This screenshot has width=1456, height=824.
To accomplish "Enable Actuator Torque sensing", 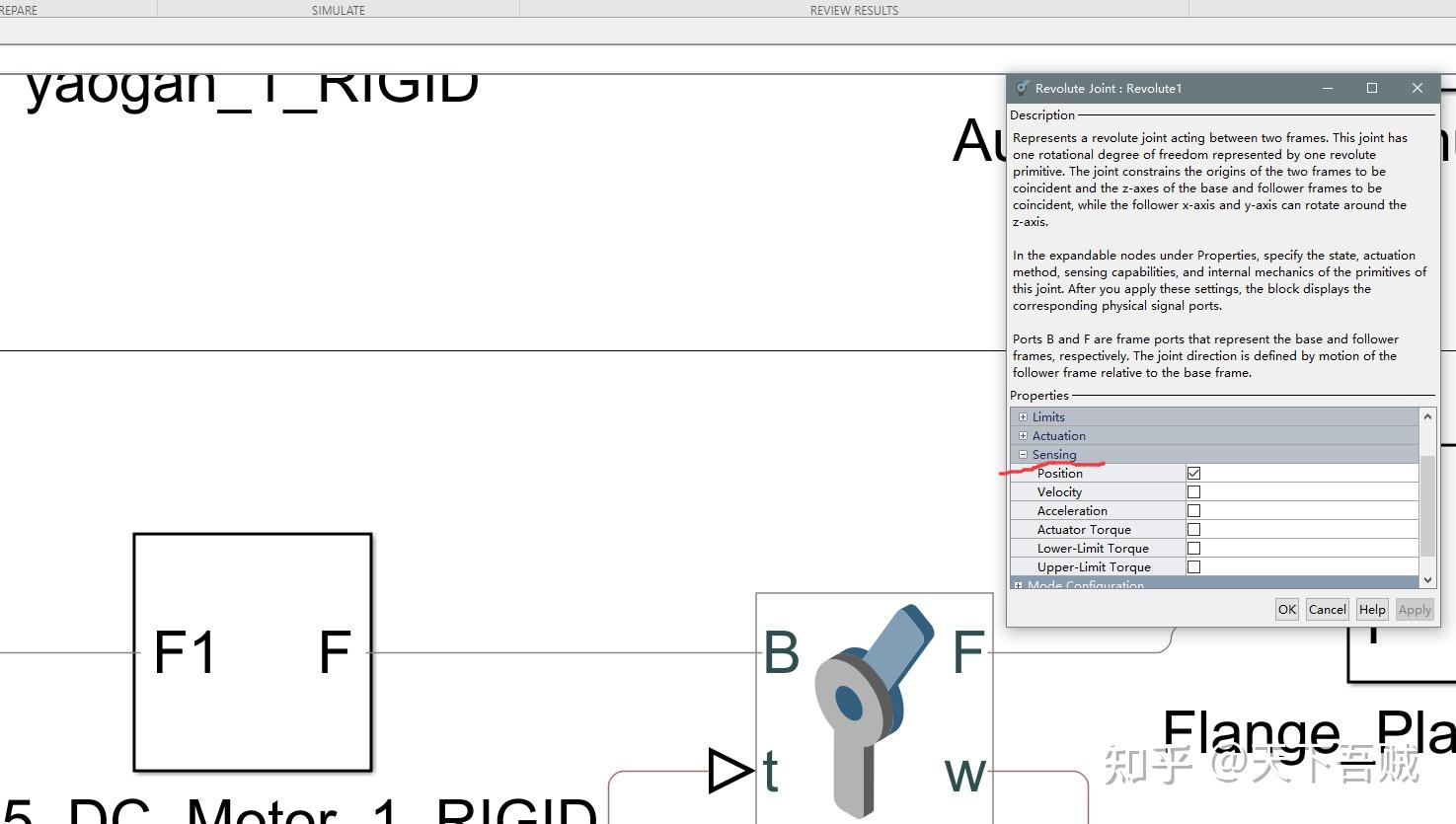I will [1193, 528].
